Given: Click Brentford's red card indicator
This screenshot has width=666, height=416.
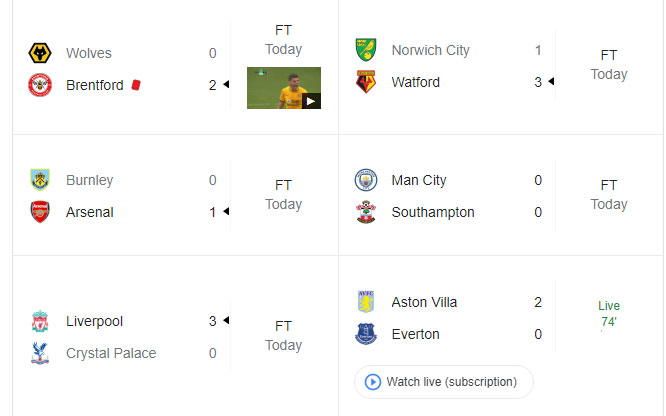Looking at the screenshot, I should click(x=136, y=85).
